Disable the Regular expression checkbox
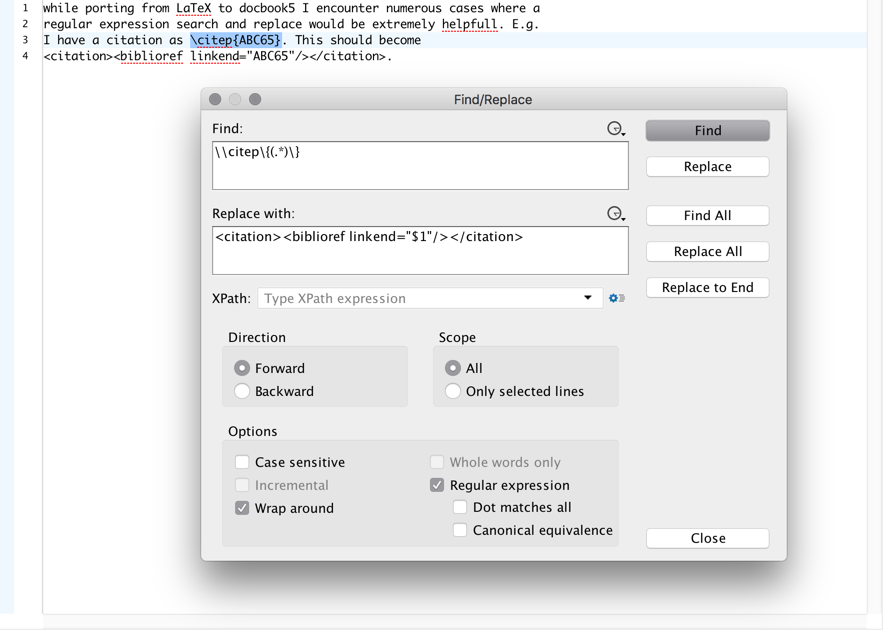 pos(437,485)
